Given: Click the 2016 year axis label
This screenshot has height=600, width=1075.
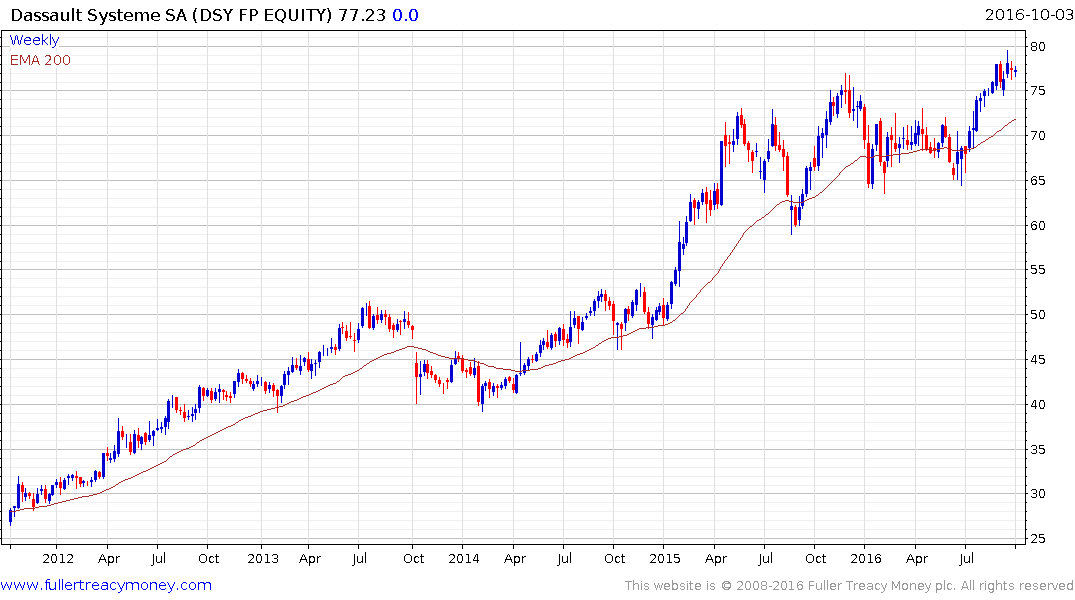Looking at the screenshot, I should (x=866, y=558).
